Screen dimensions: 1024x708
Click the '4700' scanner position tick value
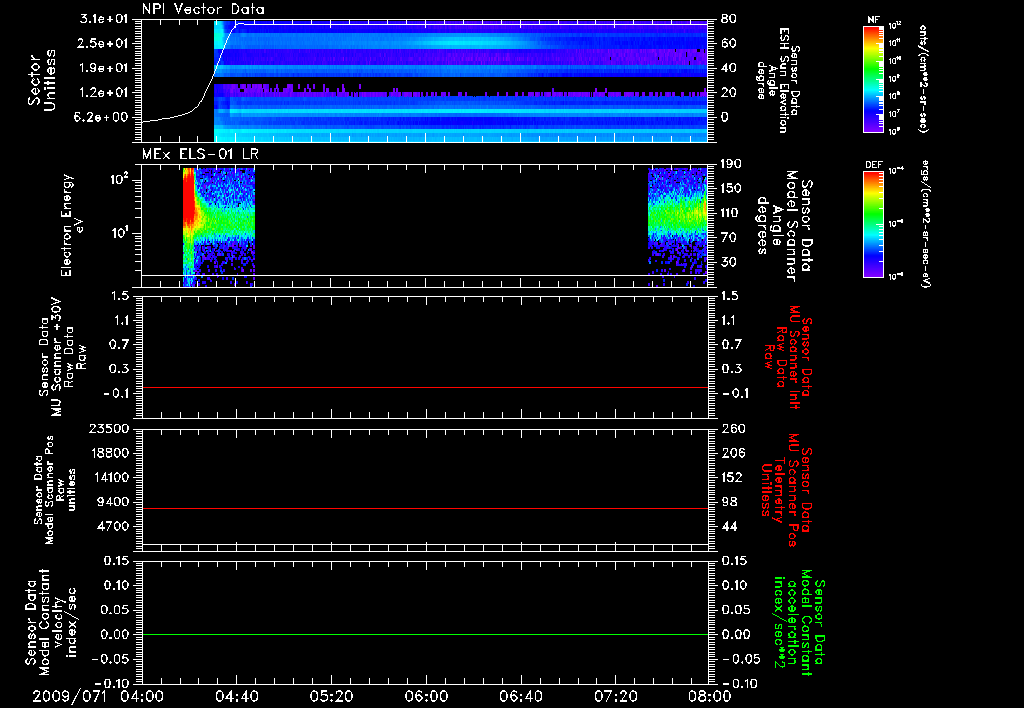click(x=114, y=526)
